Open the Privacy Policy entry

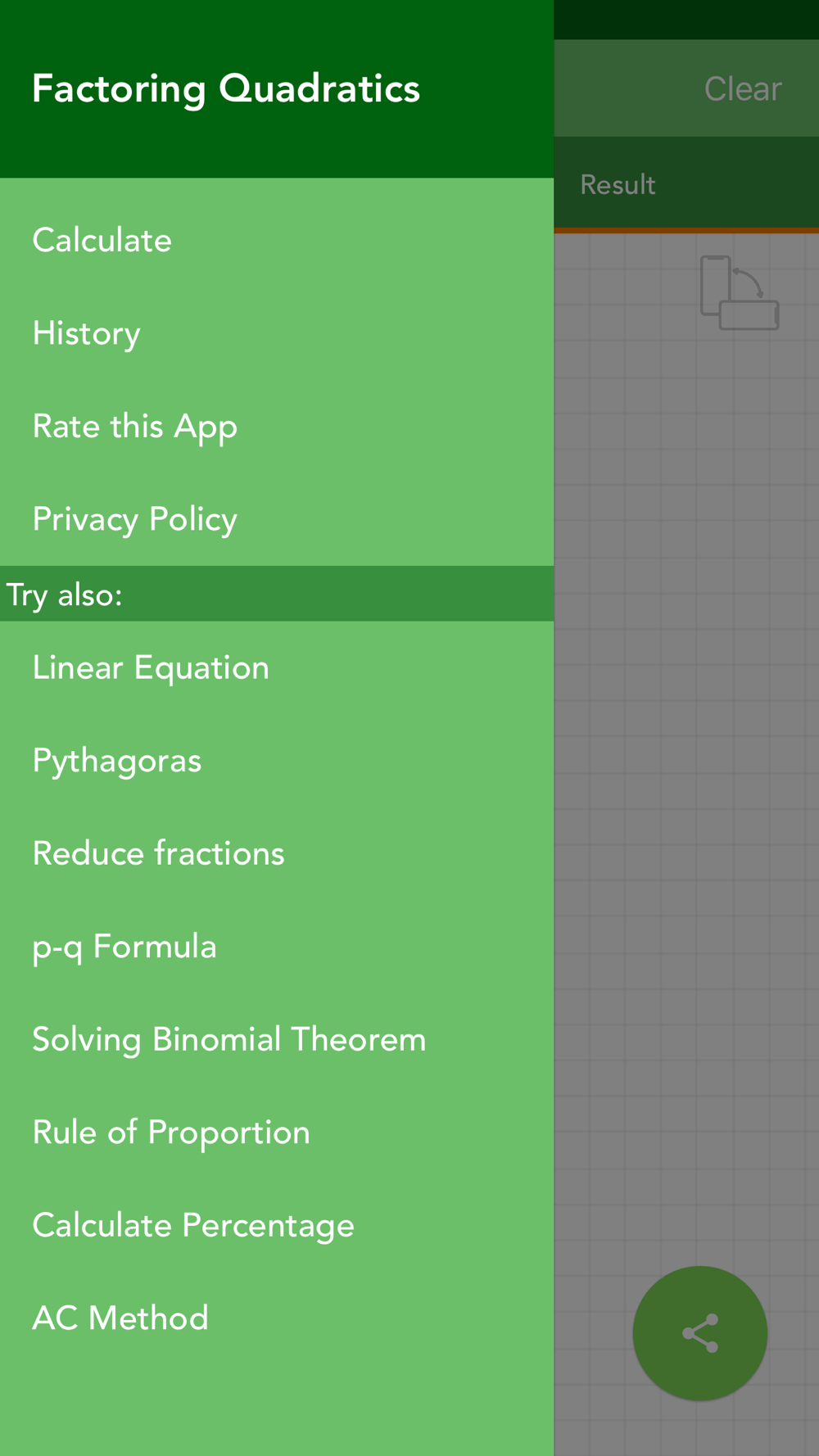(277, 519)
